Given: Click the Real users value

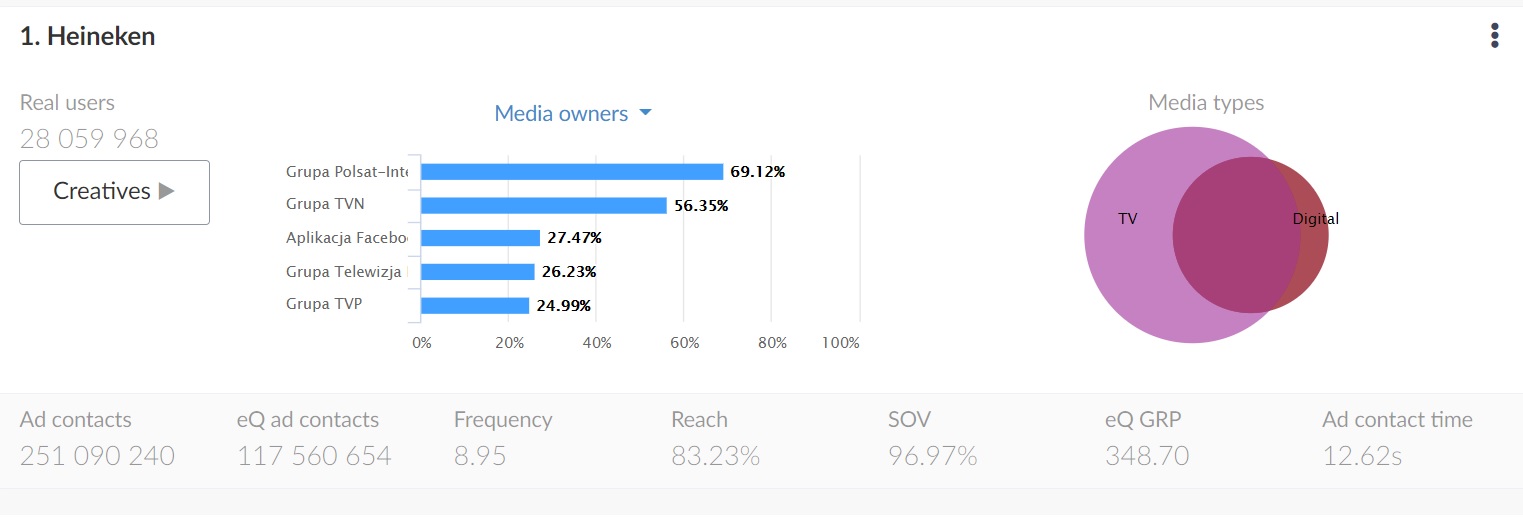Looking at the screenshot, I should pyautogui.click(x=89, y=138).
